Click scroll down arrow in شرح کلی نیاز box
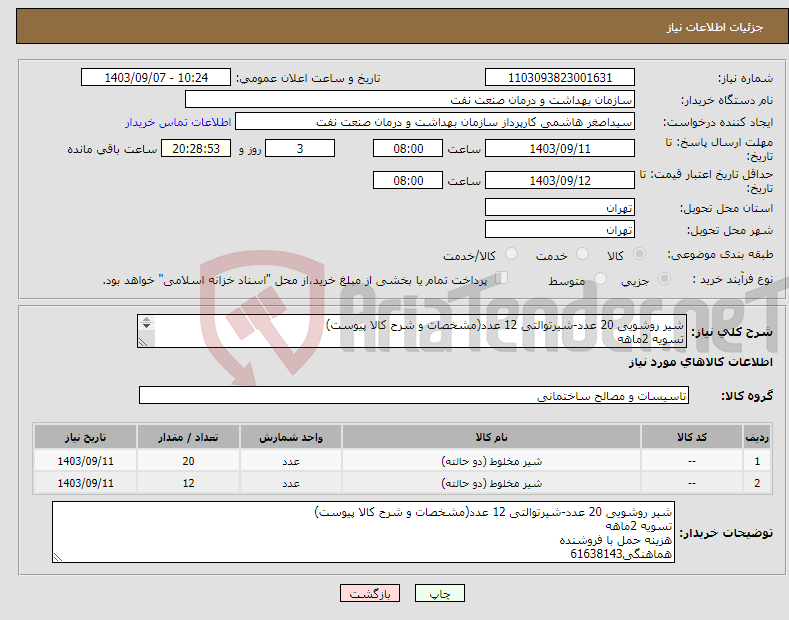The height and width of the screenshot is (620, 789). (x=146, y=326)
